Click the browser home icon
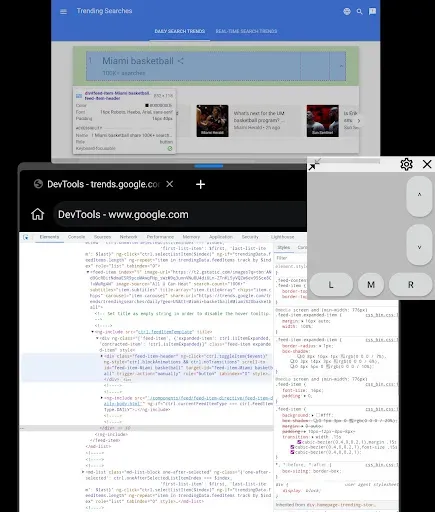This screenshot has height=512, width=435. click(x=38, y=214)
